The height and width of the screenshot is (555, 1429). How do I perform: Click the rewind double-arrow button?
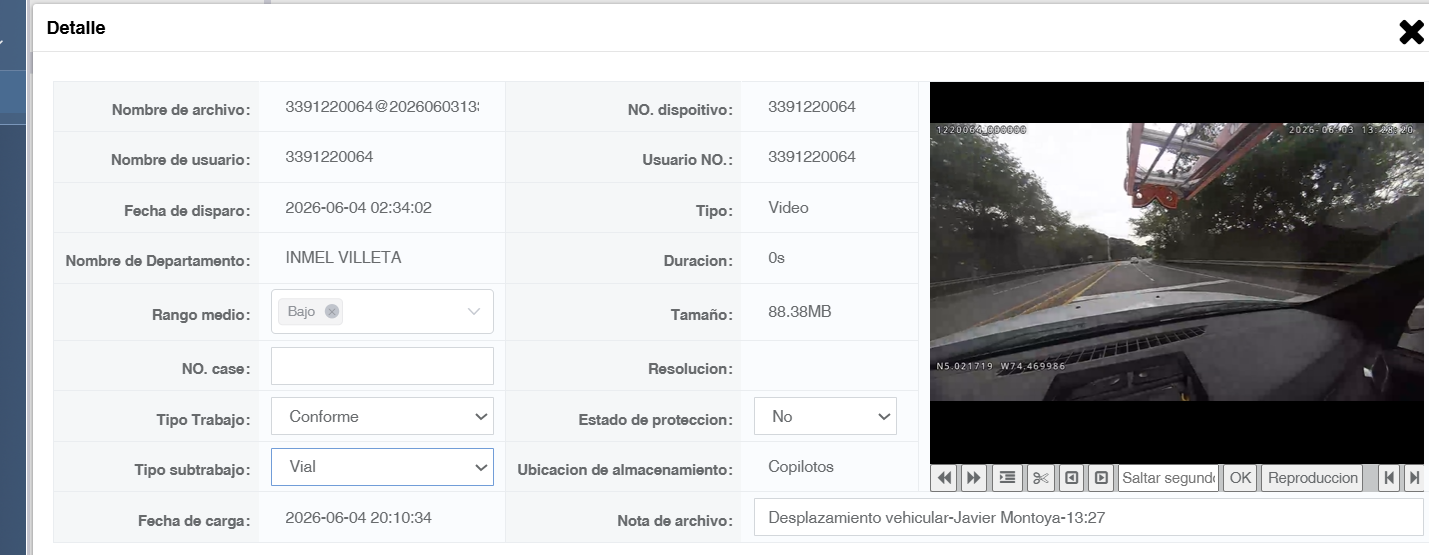click(x=944, y=478)
